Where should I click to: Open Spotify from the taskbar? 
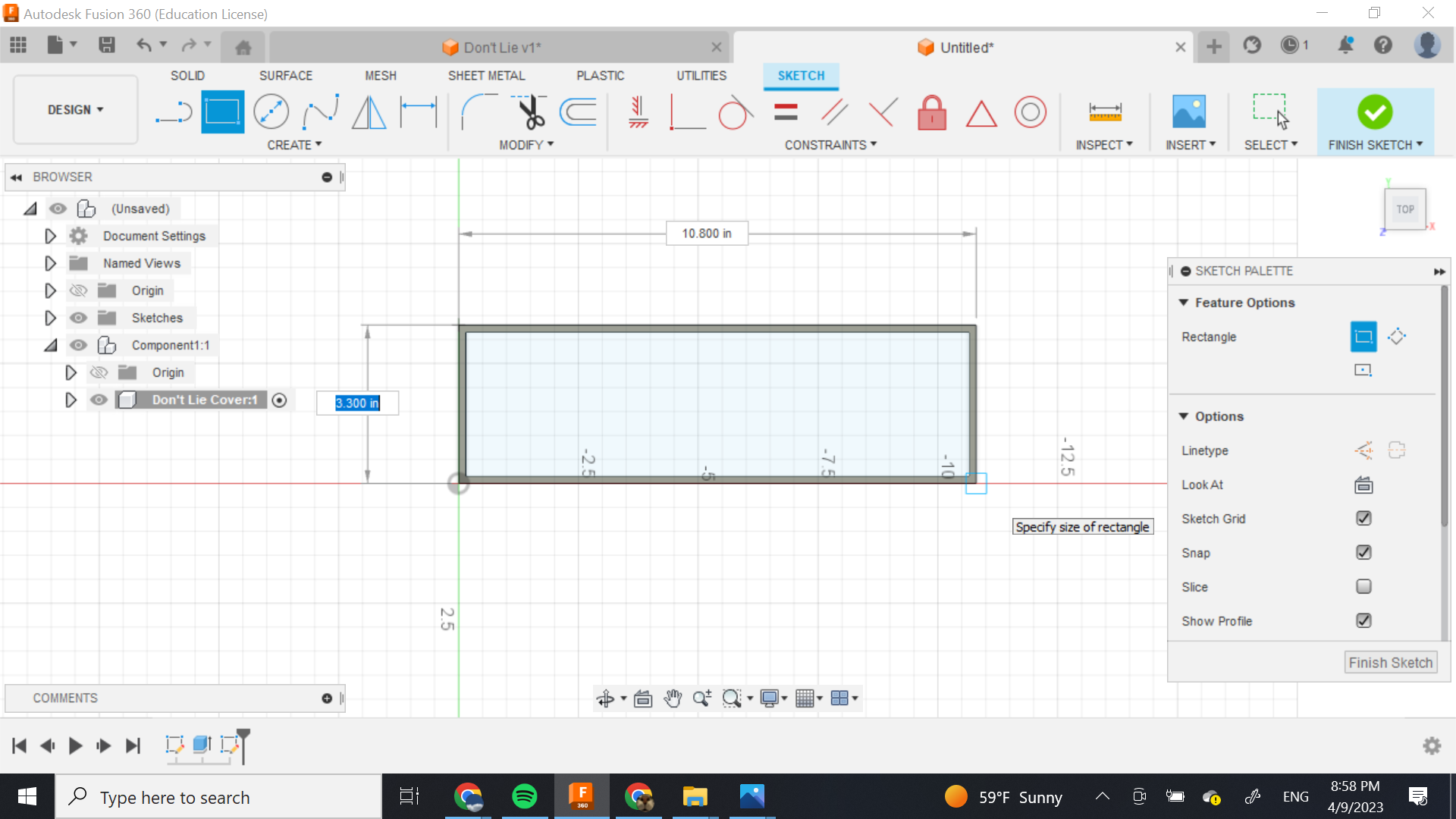click(x=524, y=796)
